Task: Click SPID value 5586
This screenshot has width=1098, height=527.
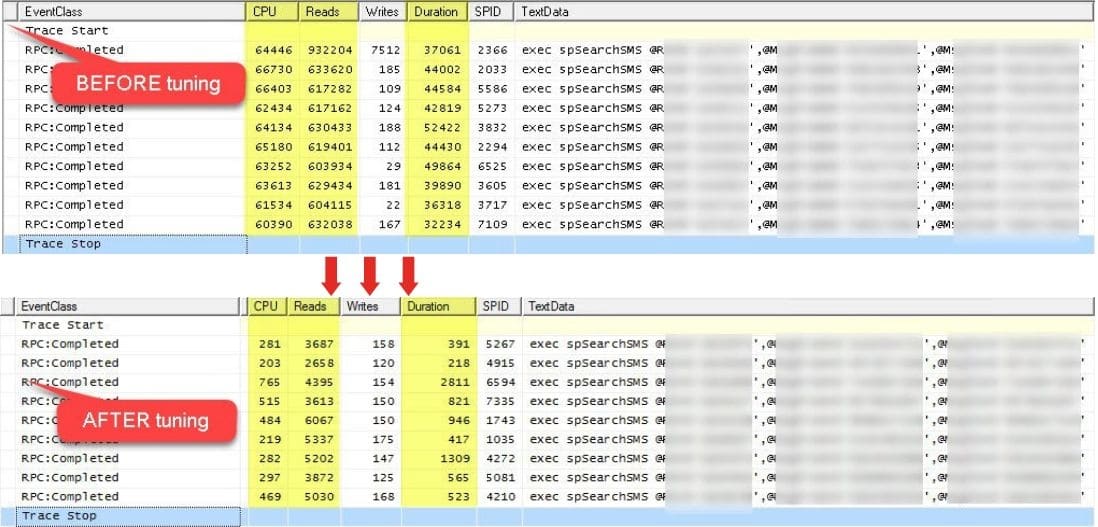Action: pyautogui.click(x=491, y=89)
